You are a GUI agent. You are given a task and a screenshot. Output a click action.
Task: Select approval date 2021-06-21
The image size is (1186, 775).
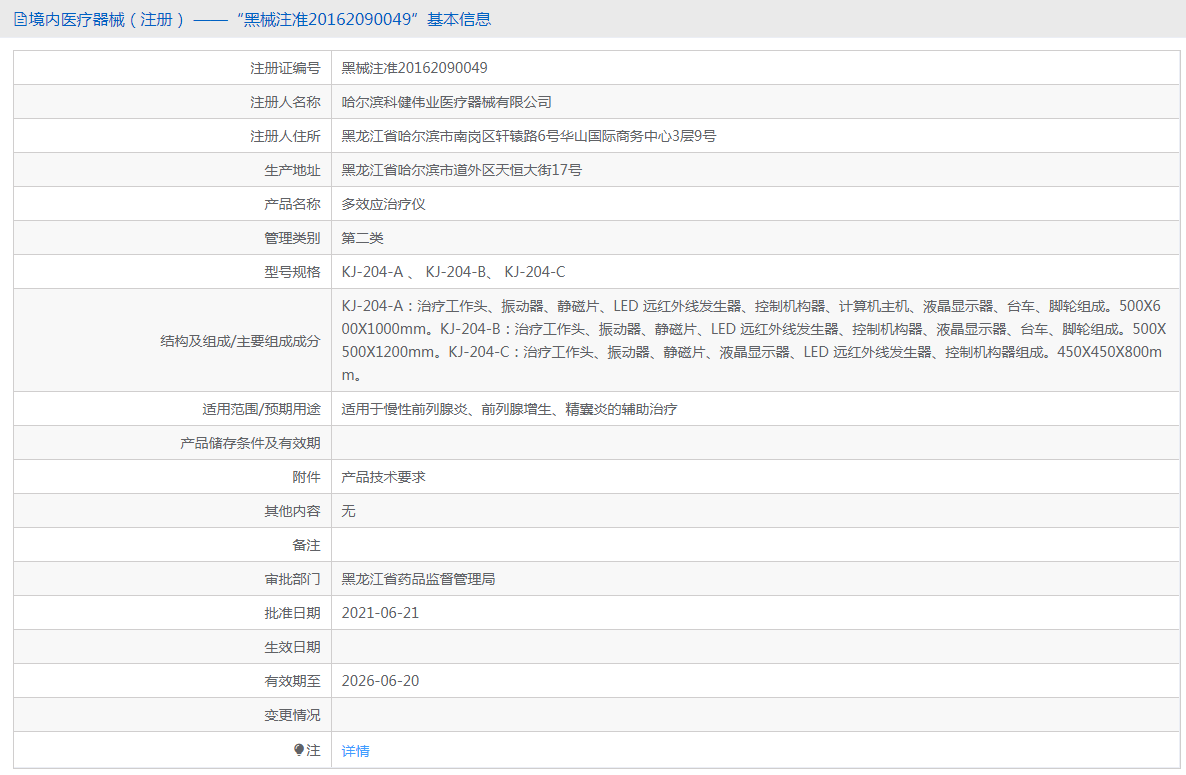380,613
